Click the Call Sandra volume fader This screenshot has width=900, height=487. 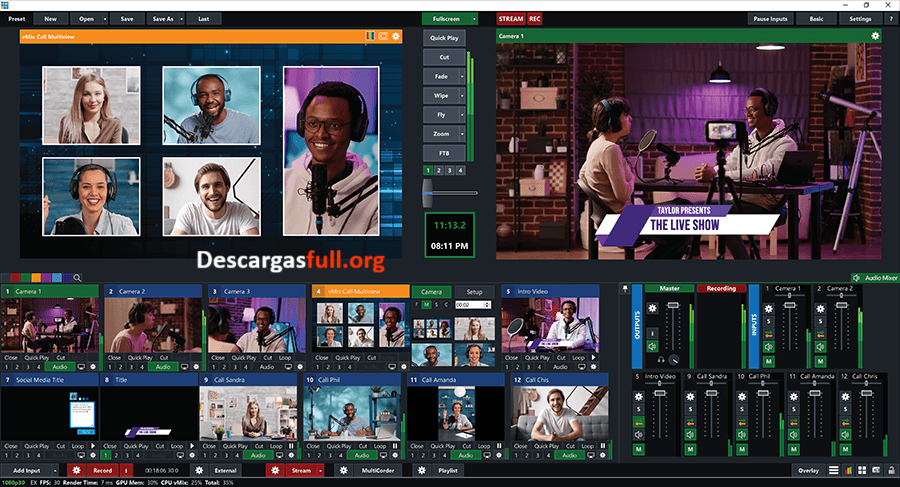(712, 393)
